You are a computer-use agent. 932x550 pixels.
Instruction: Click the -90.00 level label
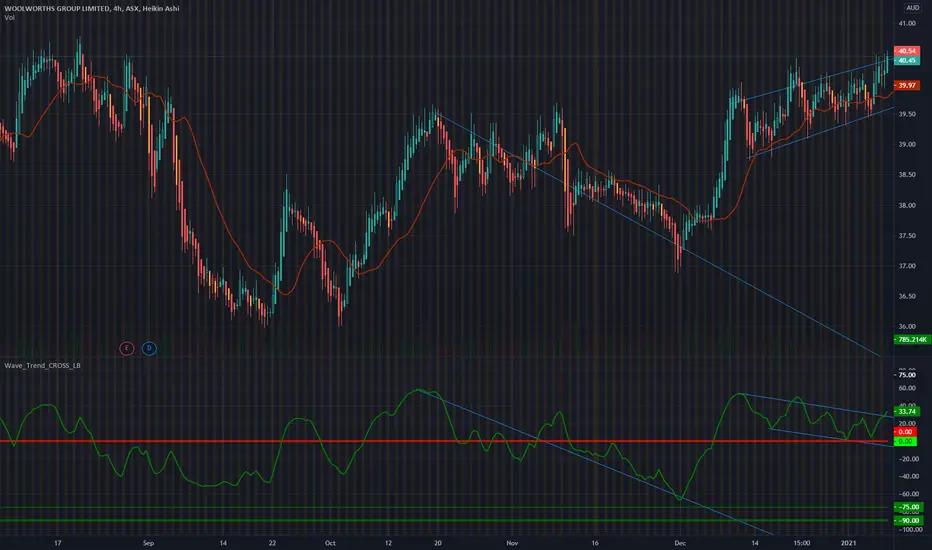pyautogui.click(x=909, y=520)
